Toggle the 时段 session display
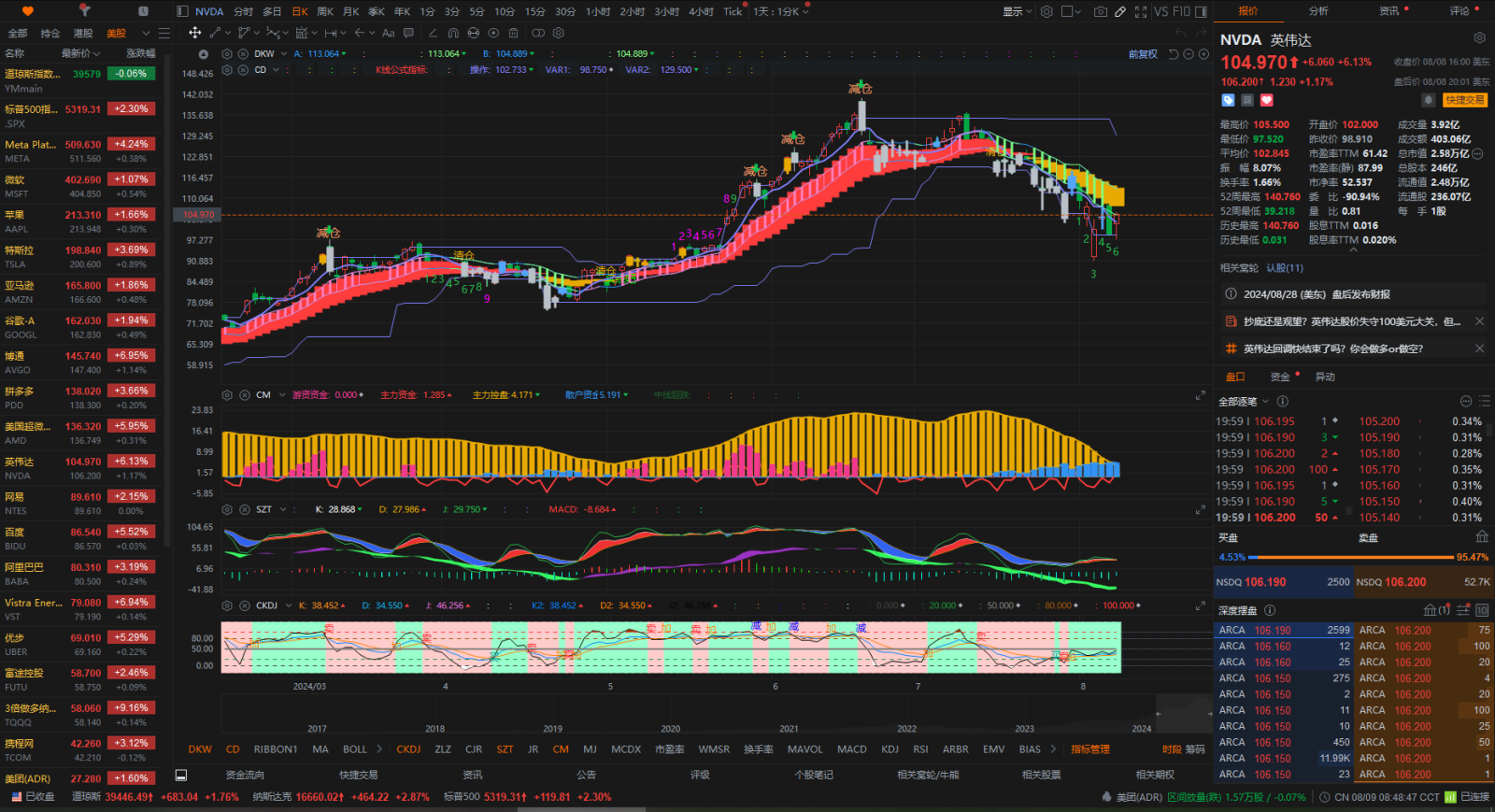This screenshot has height=812, width=1495. click(x=1172, y=749)
